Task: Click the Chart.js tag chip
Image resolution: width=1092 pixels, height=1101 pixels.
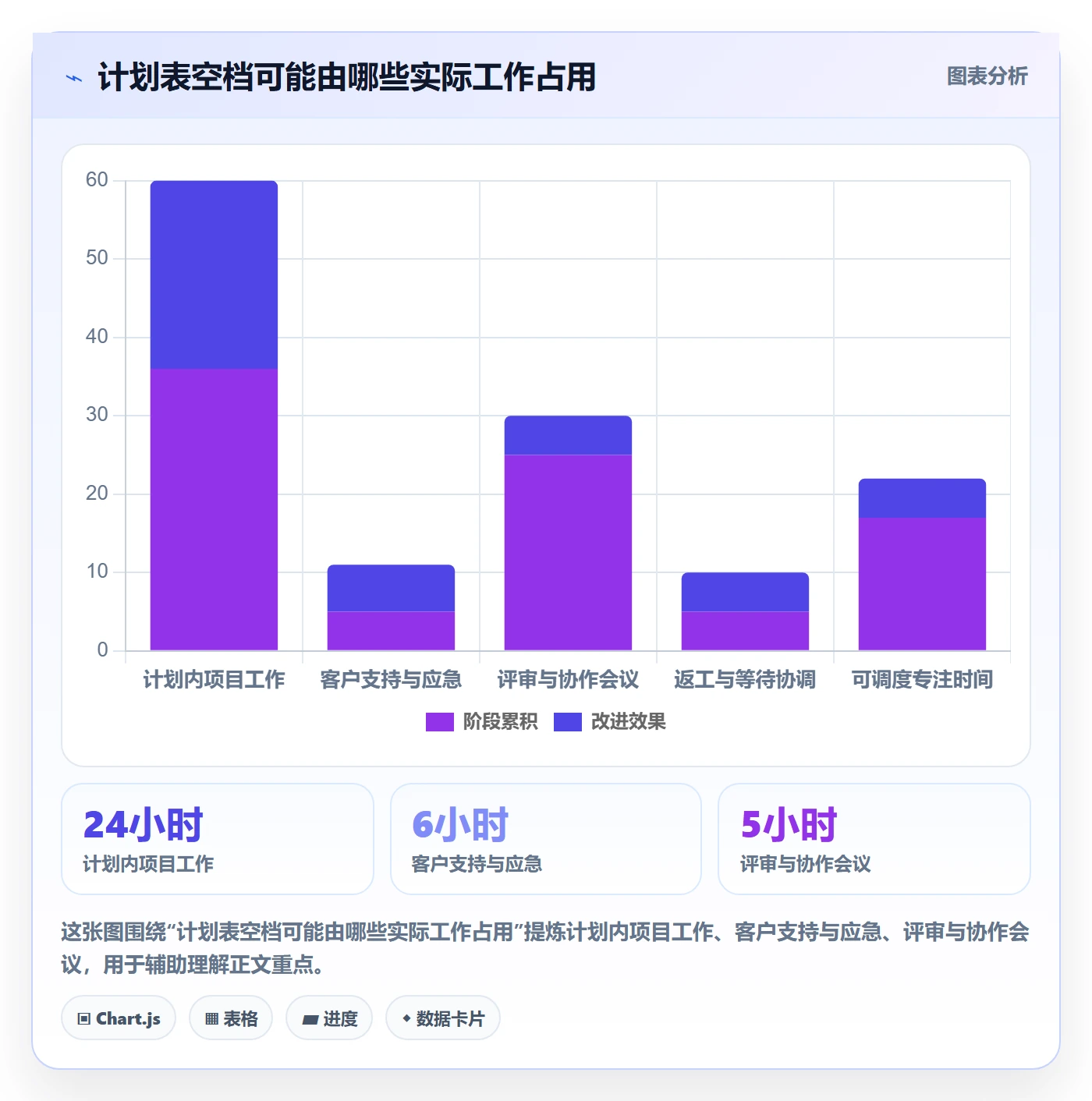Action: coord(119,1018)
